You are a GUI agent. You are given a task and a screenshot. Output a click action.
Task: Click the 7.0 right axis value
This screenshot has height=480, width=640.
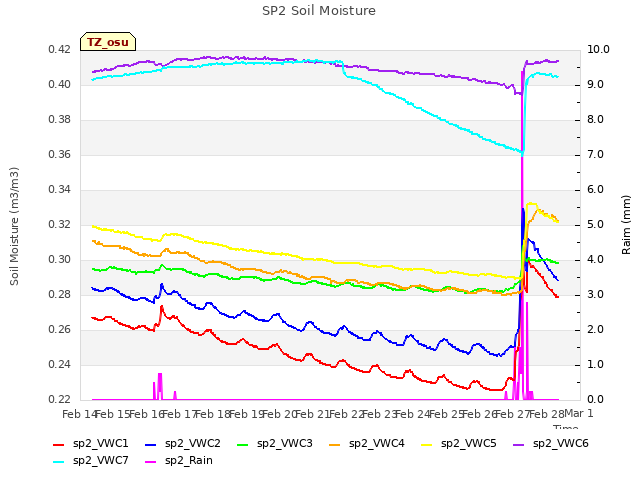596,155
